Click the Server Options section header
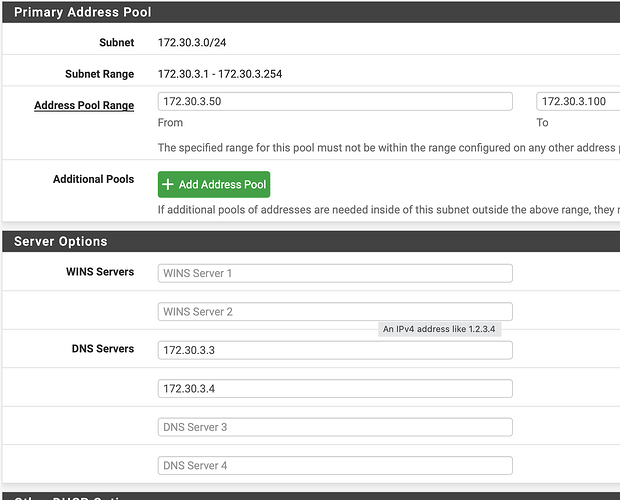The width and height of the screenshot is (620, 500). 60,241
